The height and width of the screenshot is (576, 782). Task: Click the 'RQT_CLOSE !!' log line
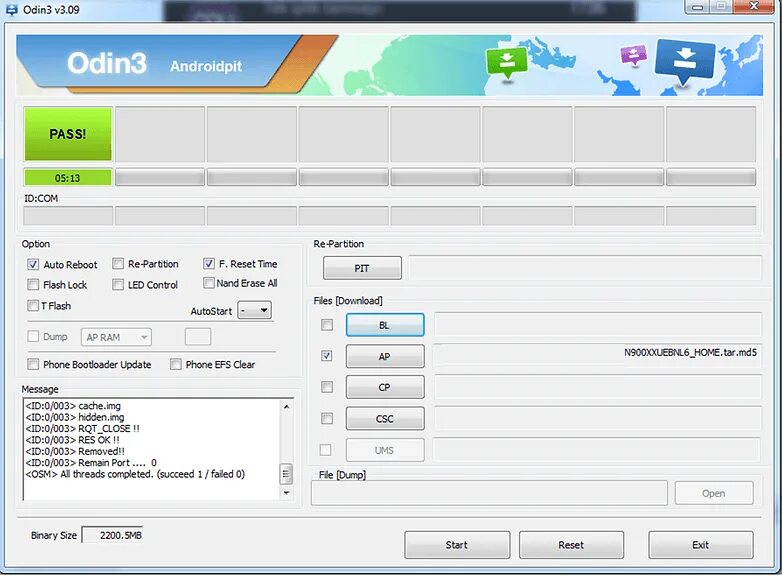pyautogui.click(x=82, y=428)
